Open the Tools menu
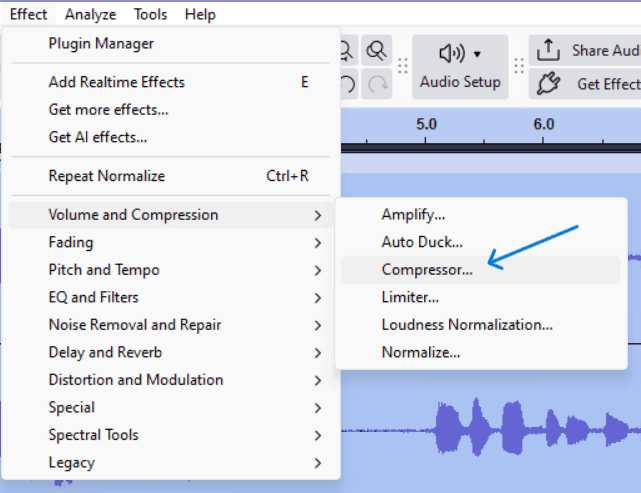641x493 pixels. [150, 15]
